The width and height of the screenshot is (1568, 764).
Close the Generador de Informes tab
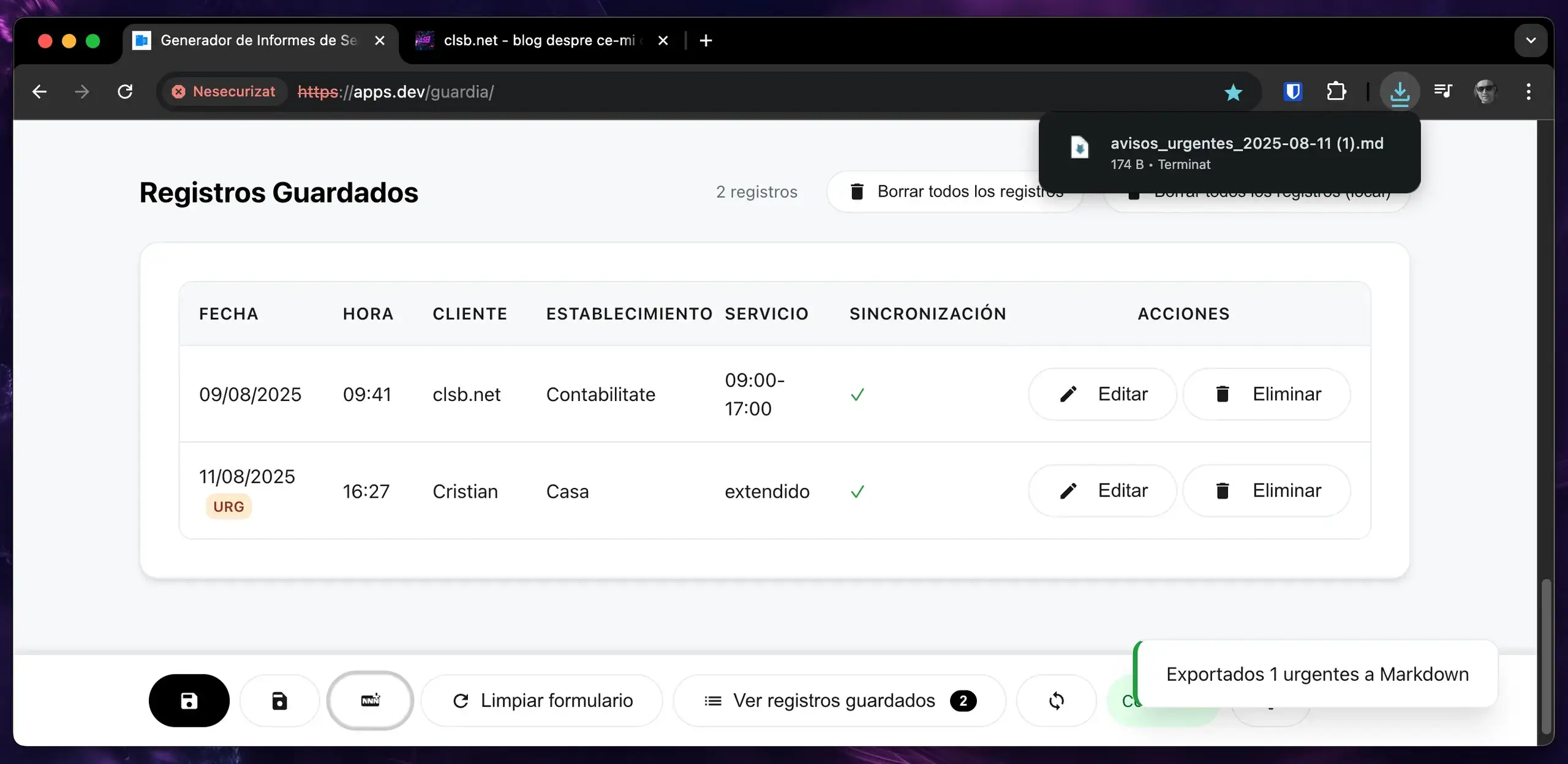point(380,40)
